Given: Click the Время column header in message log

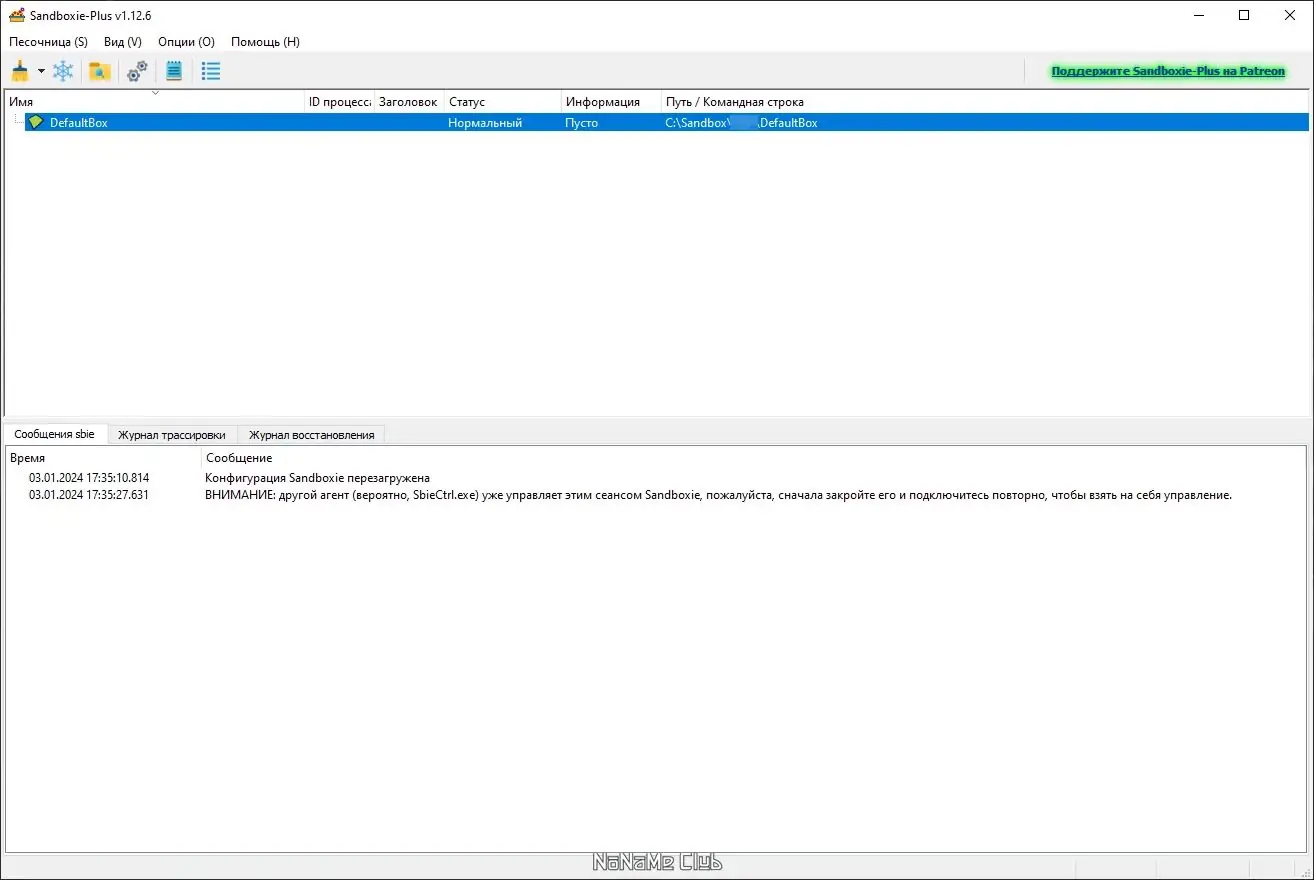Looking at the screenshot, I should (103, 458).
